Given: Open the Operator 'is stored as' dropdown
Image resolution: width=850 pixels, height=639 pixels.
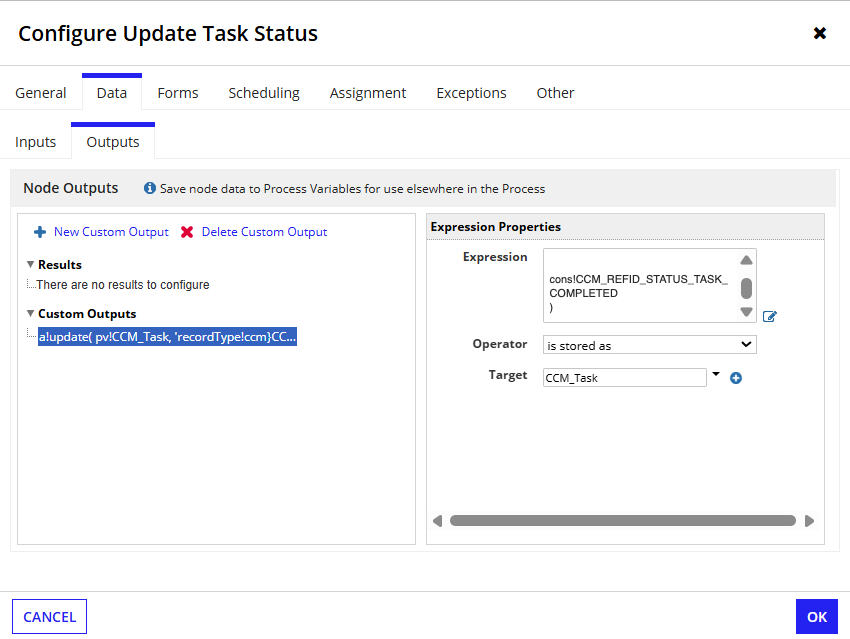Looking at the screenshot, I should point(649,345).
